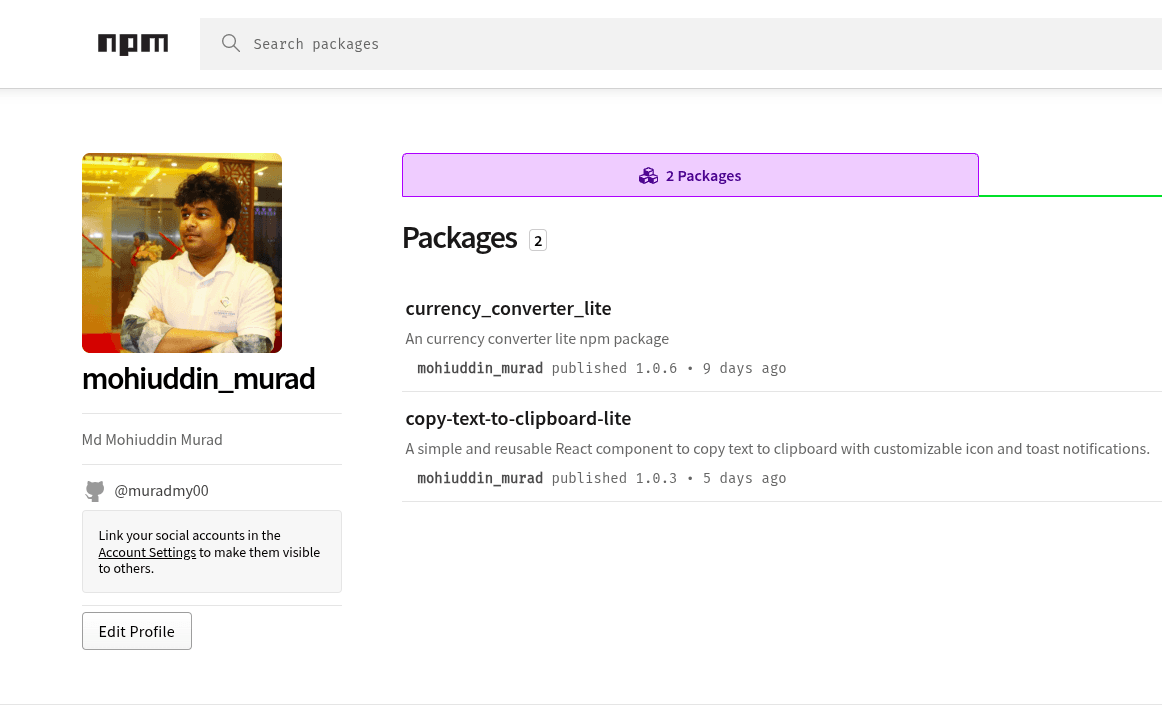Click mohiuddin_murad under copy-text-to-clipboard-lite

pyautogui.click(x=480, y=478)
